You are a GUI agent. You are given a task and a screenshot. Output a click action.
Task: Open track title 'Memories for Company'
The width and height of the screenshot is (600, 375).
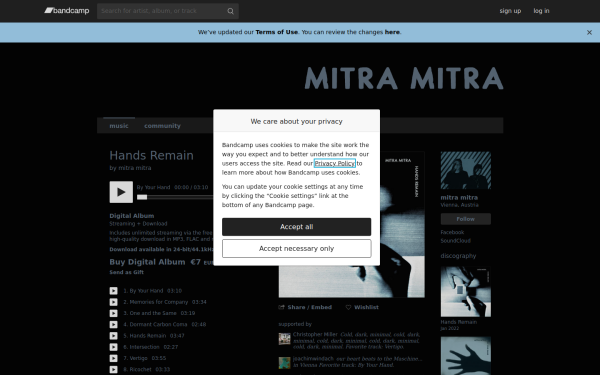(x=159, y=302)
